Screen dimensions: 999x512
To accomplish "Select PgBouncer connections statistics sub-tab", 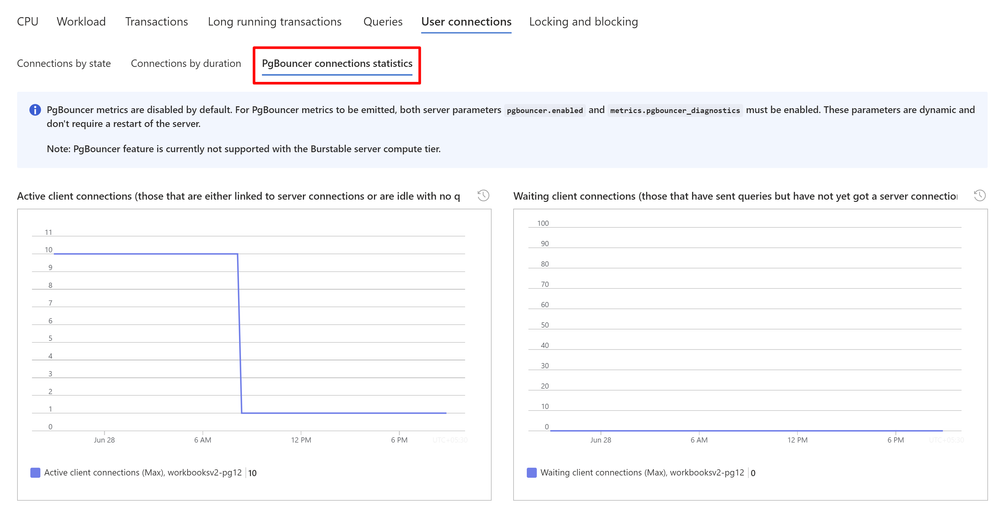I will pos(337,64).
